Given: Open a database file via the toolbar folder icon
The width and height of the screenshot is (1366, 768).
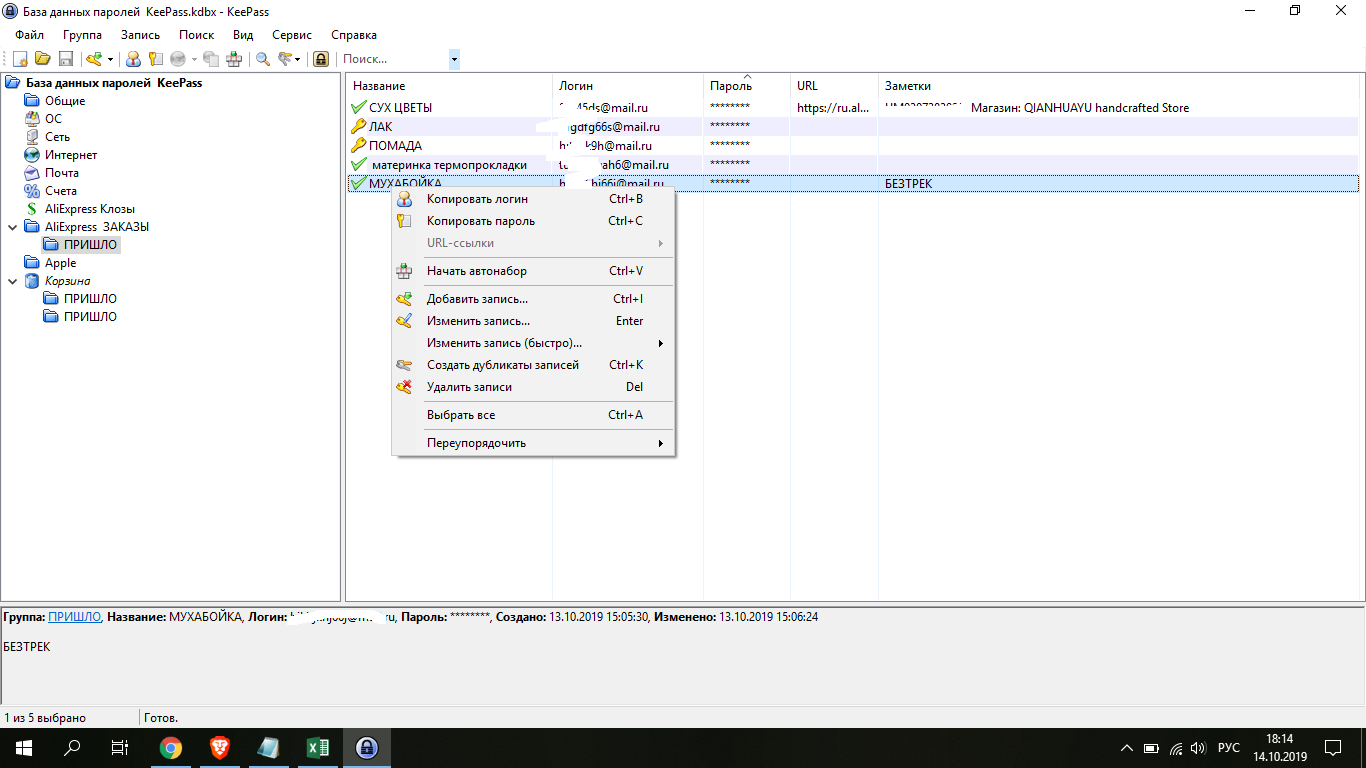Looking at the screenshot, I should pyautogui.click(x=43, y=59).
